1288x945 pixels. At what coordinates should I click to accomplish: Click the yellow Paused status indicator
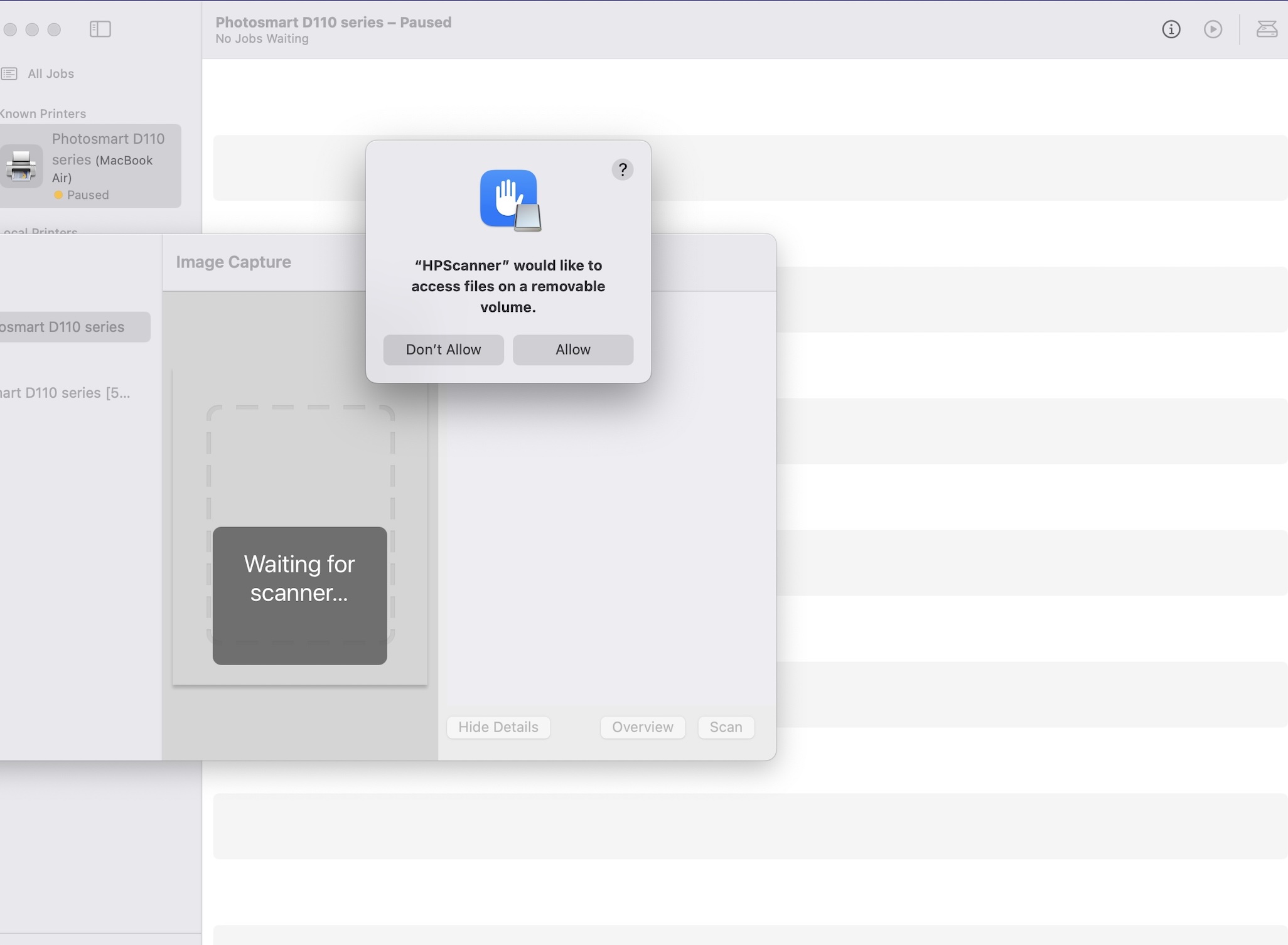(x=58, y=195)
